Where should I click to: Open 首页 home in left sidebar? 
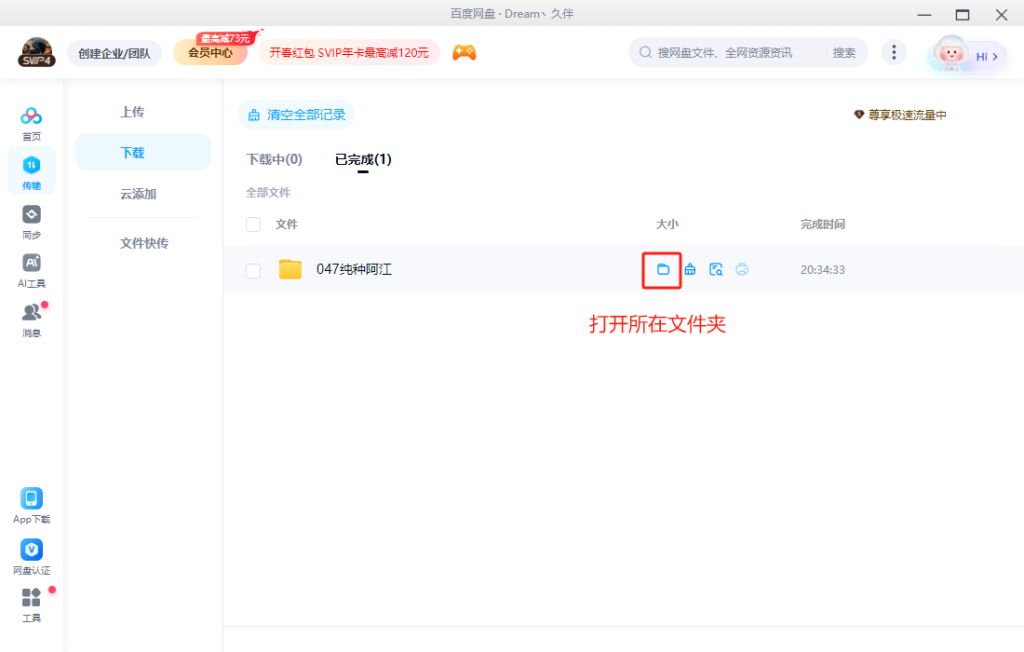click(x=32, y=123)
